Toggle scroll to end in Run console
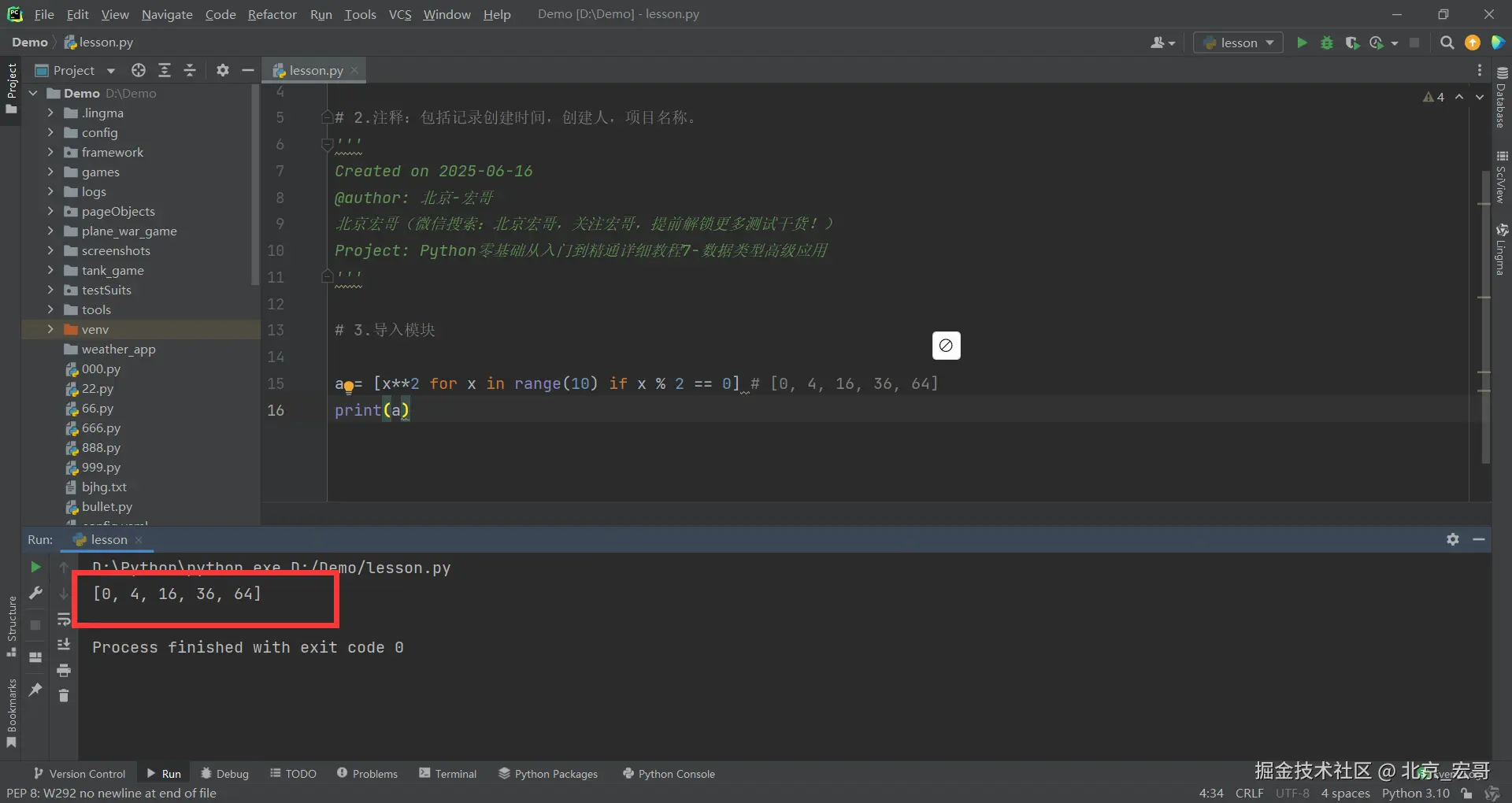This screenshot has height=803, width=1512. pos(64,645)
